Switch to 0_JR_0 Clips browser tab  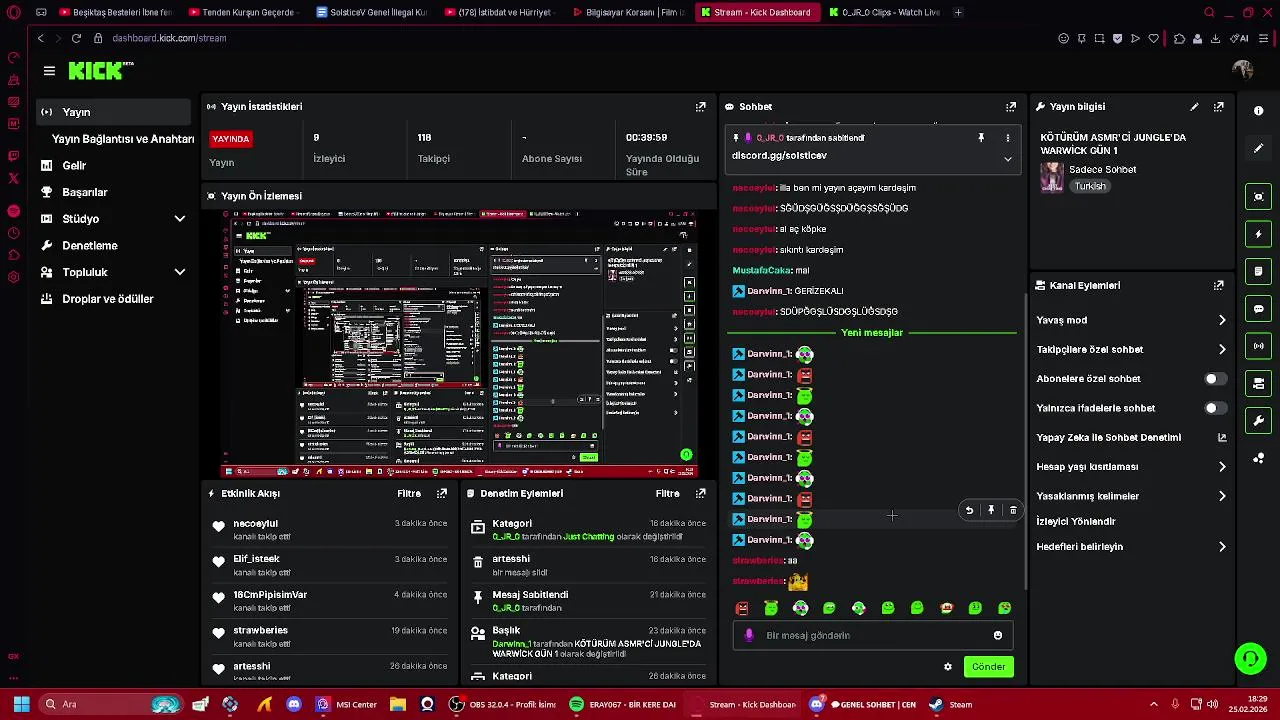click(x=884, y=12)
